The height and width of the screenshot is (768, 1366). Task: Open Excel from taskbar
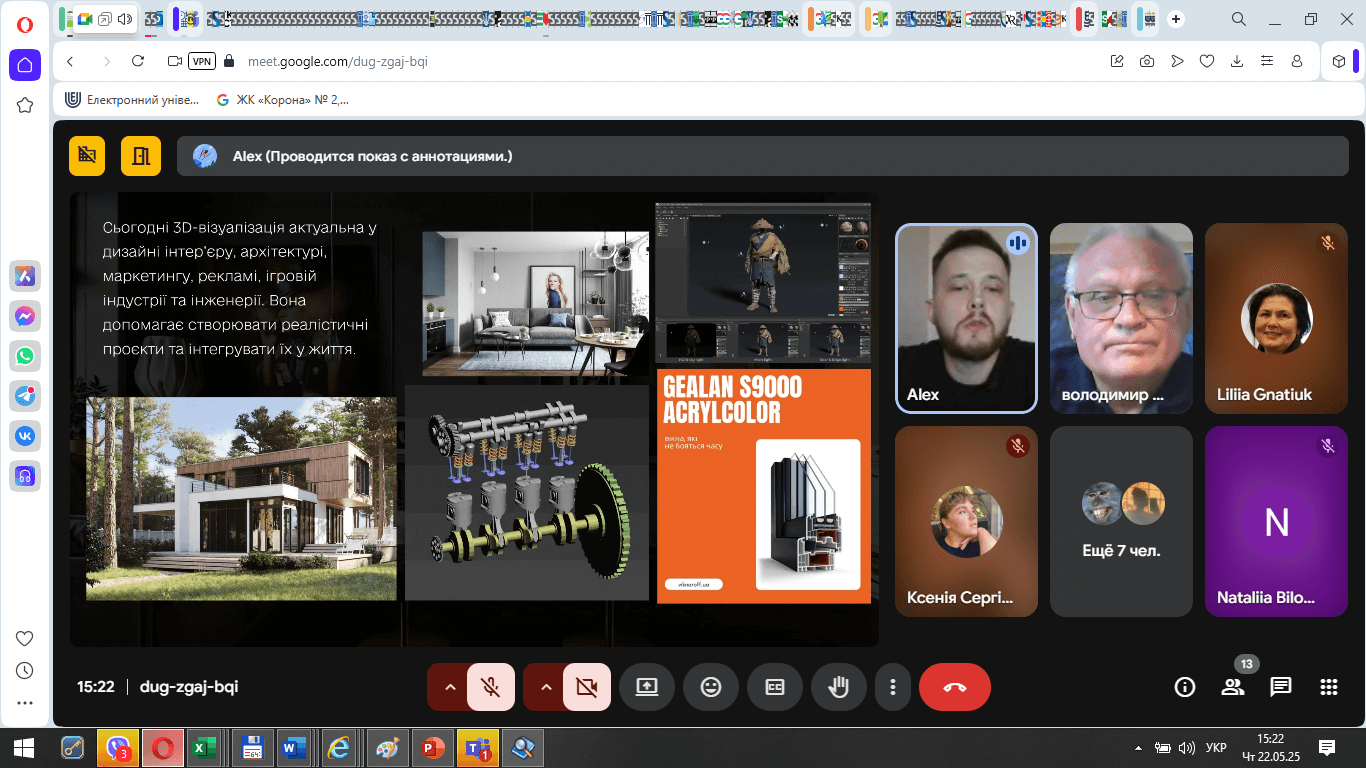click(x=204, y=748)
